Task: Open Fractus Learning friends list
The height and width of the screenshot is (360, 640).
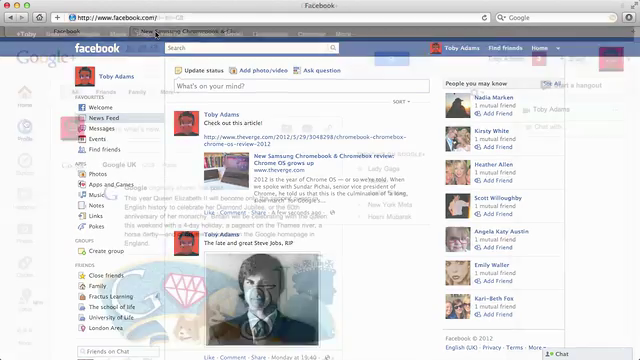Action: click(111, 297)
